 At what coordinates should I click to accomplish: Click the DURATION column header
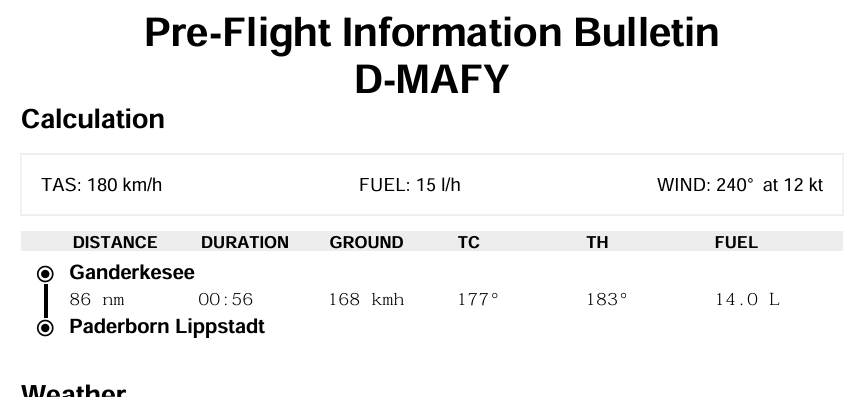pyautogui.click(x=245, y=242)
